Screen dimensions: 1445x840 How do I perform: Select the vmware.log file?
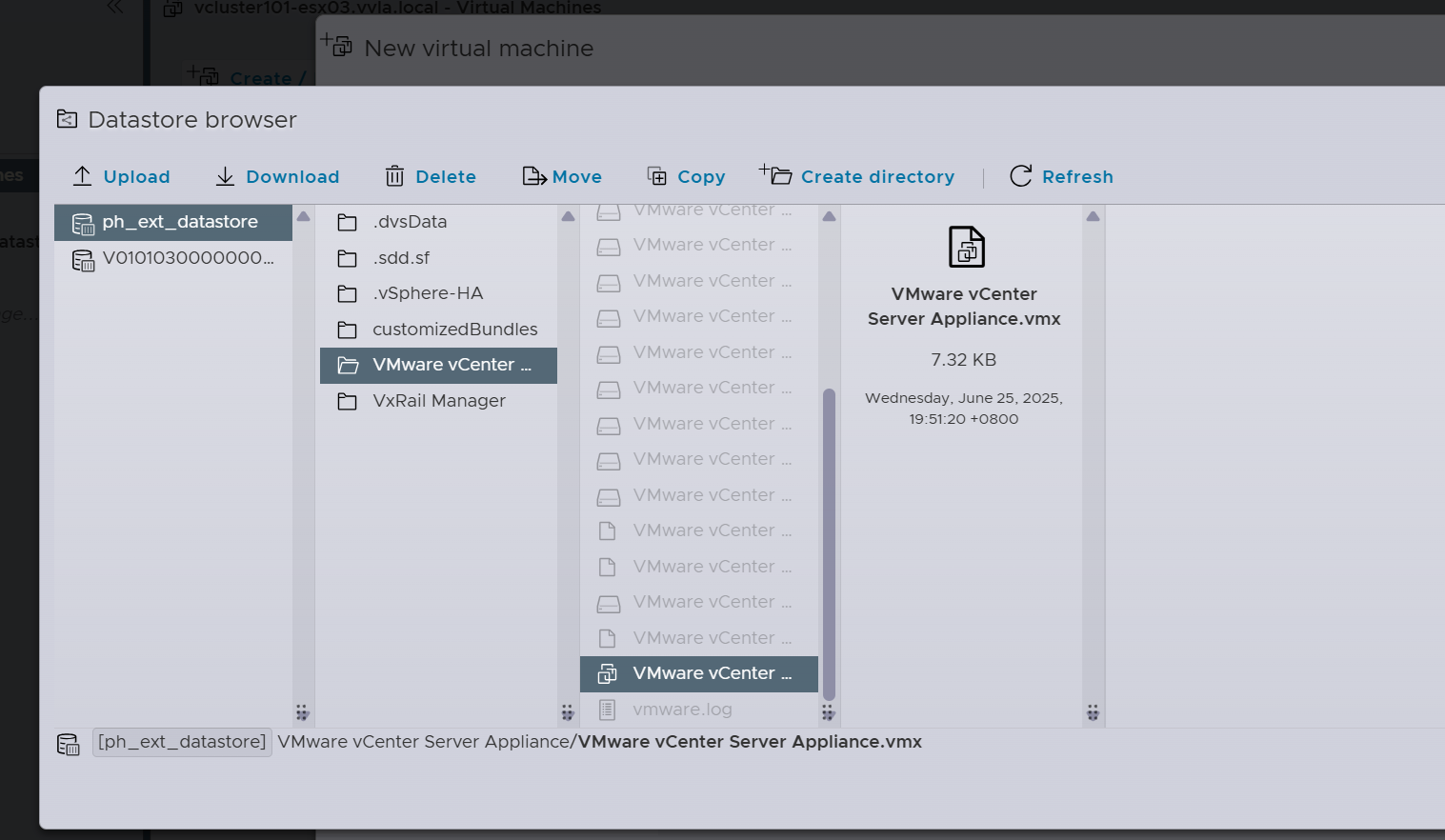pyautogui.click(x=682, y=710)
